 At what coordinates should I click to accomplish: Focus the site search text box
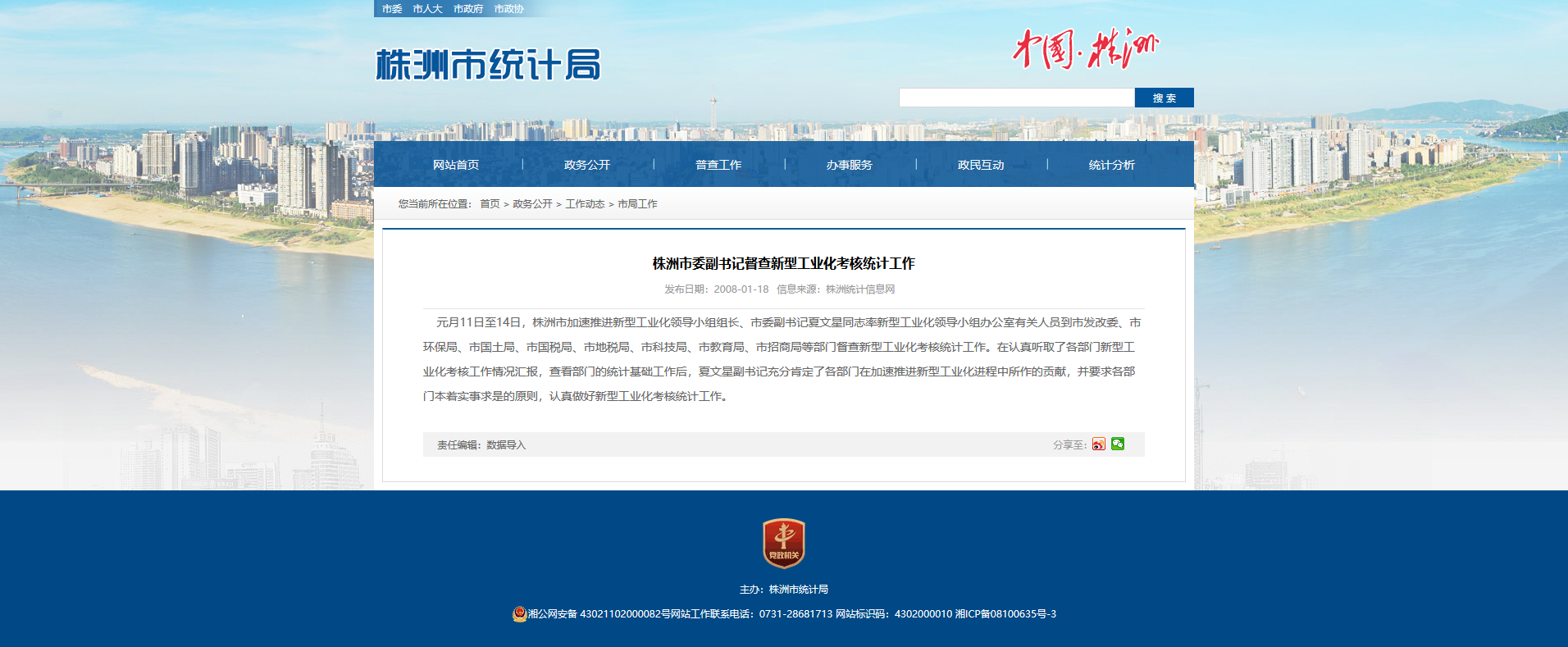point(1016,98)
